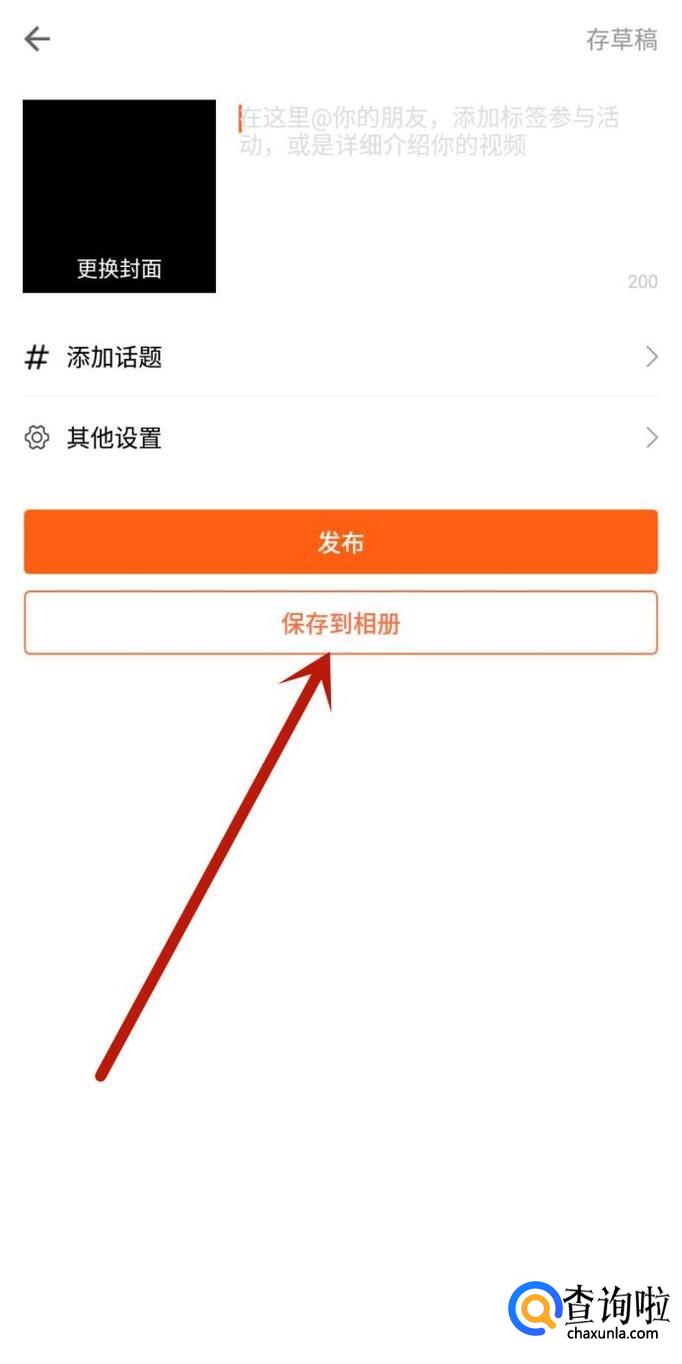
Task: Expand the 其他设置 chevron arrow
Action: coord(652,437)
